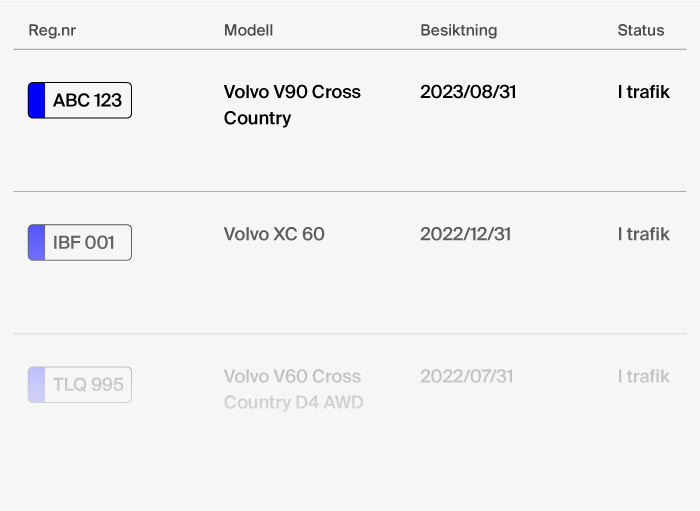Click I trafik status for ABC 123
700x511 pixels.
[x=644, y=92]
